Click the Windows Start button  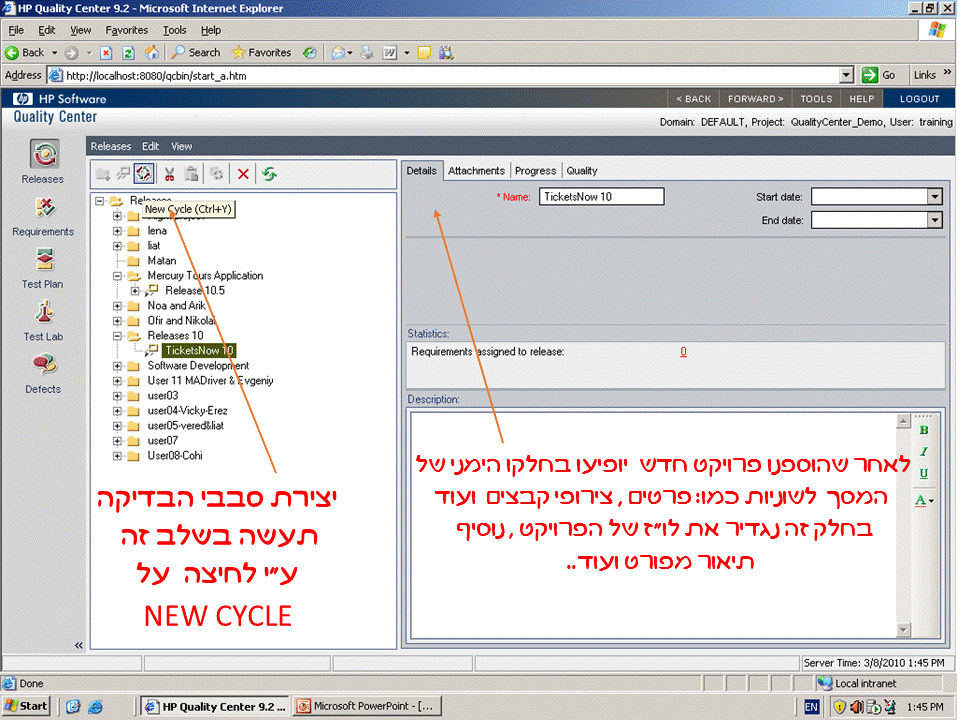pyautogui.click(x=26, y=707)
